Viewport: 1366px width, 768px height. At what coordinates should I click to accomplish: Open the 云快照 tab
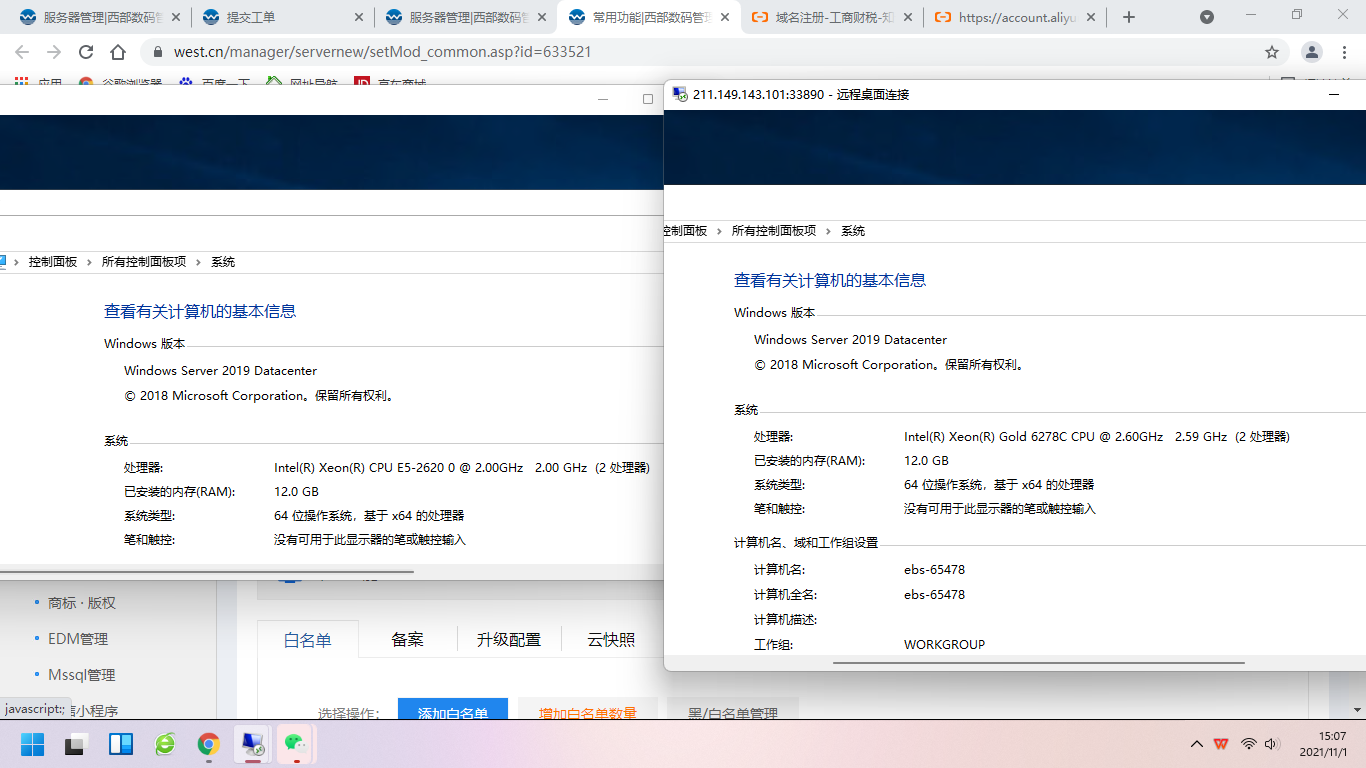point(611,640)
